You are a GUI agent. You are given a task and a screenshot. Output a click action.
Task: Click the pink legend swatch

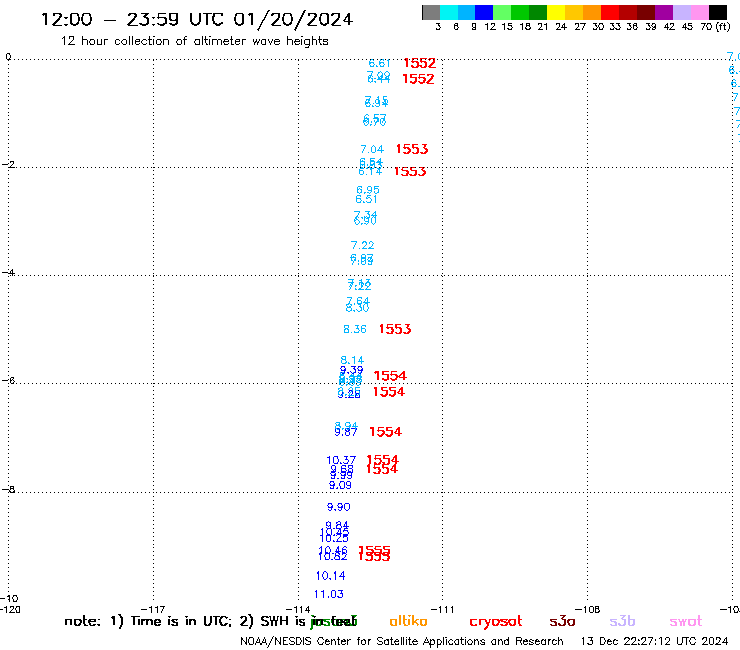[x=700, y=12]
